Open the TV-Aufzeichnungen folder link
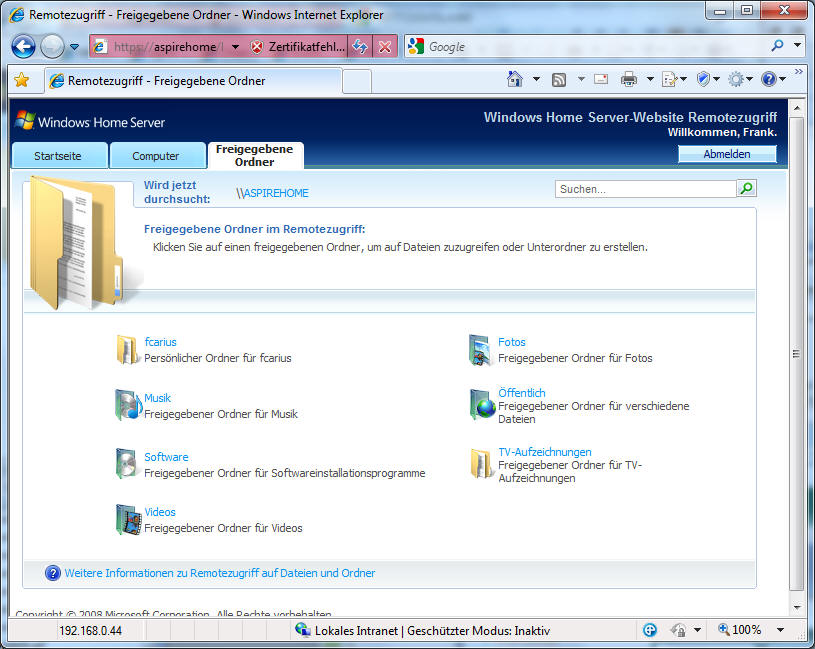 click(x=545, y=452)
